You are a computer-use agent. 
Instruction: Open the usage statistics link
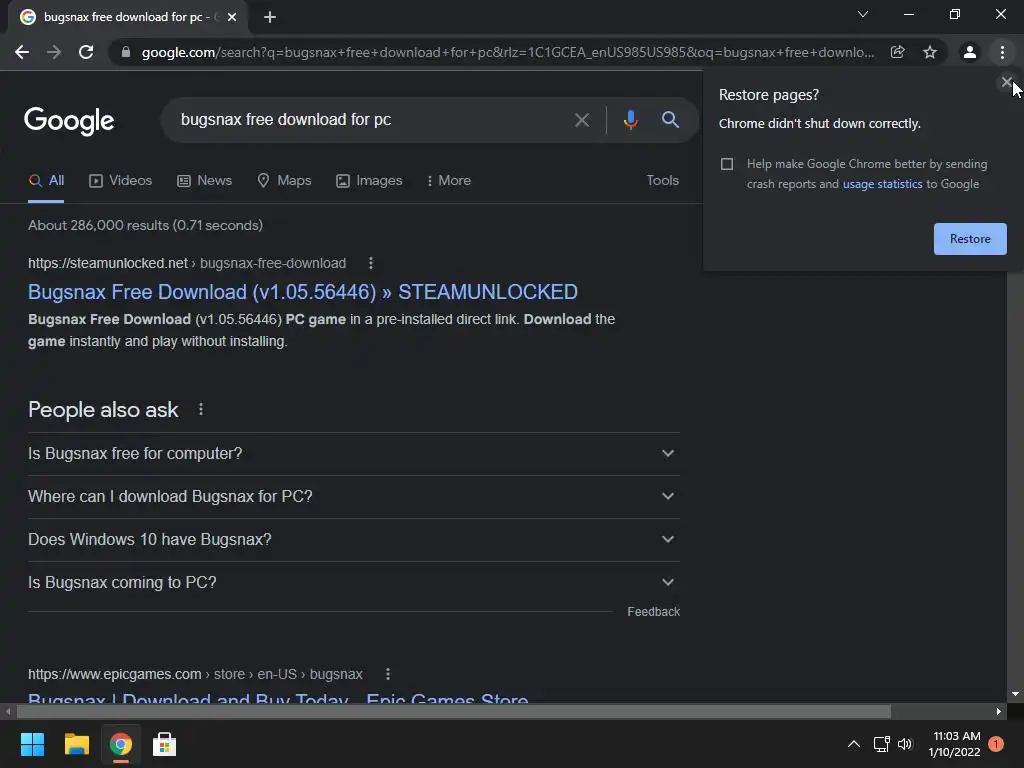click(882, 184)
